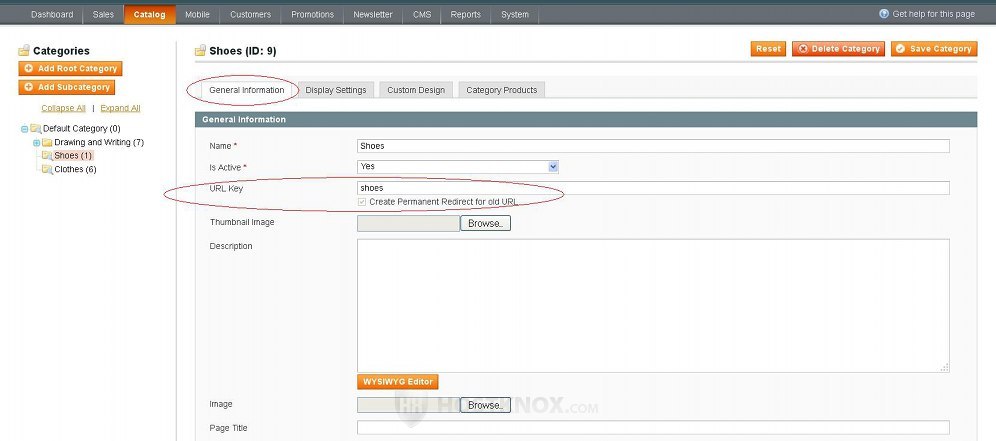Click the Expand All link
Viewport: 996px width, 441px height.
pos(120,108)
